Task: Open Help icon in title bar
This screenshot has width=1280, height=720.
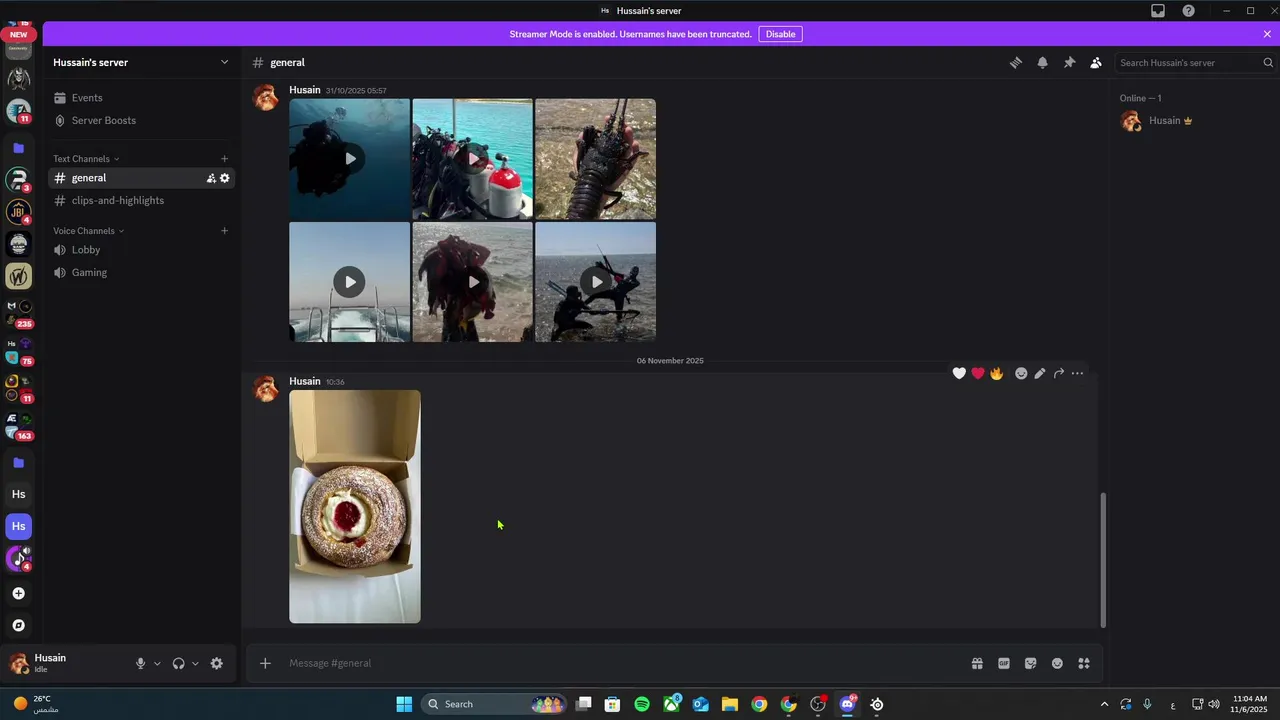Action: click(1188, 11)
